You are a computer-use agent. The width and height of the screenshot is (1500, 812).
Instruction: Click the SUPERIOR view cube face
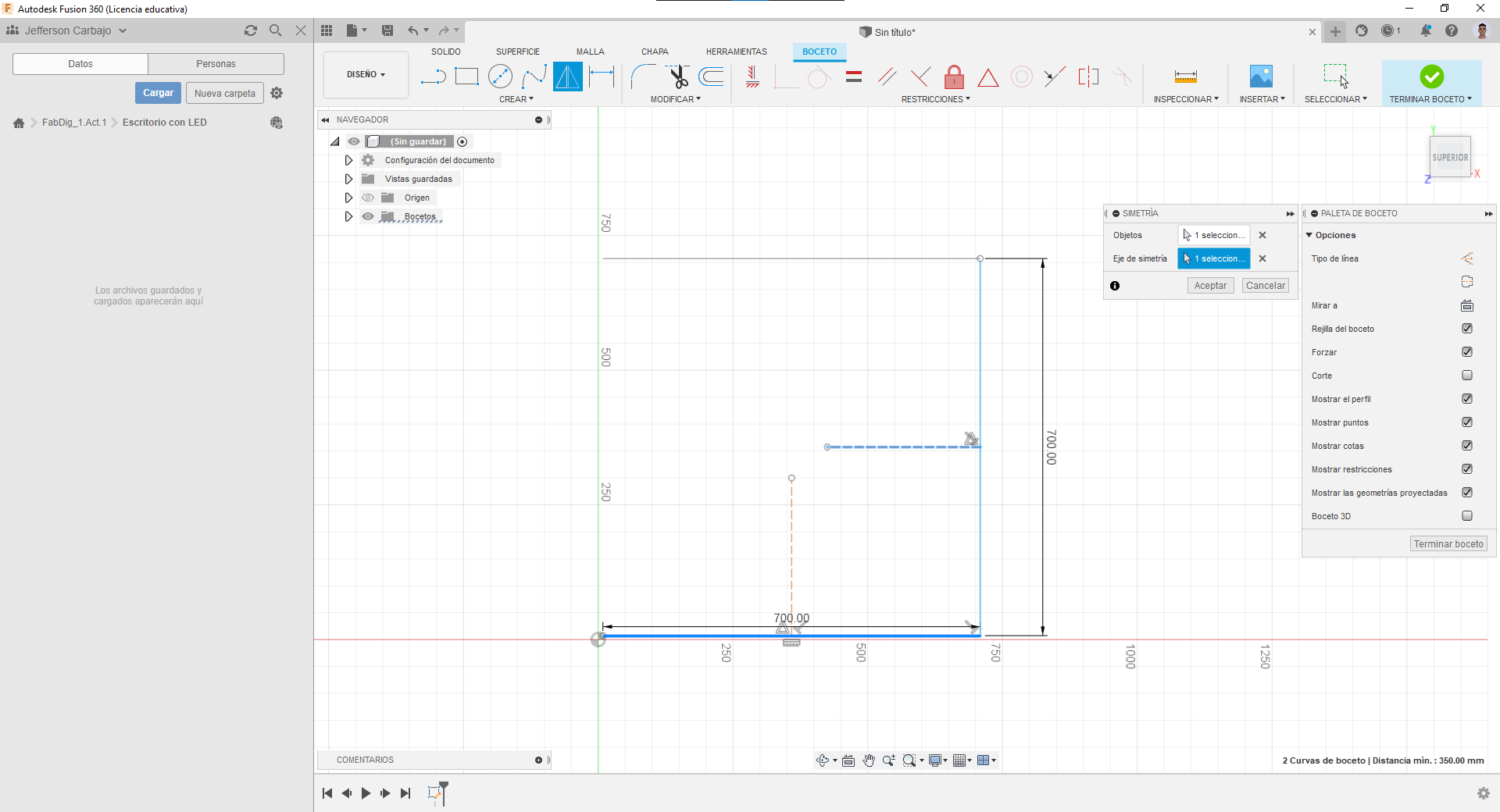tap(1450, 157)
